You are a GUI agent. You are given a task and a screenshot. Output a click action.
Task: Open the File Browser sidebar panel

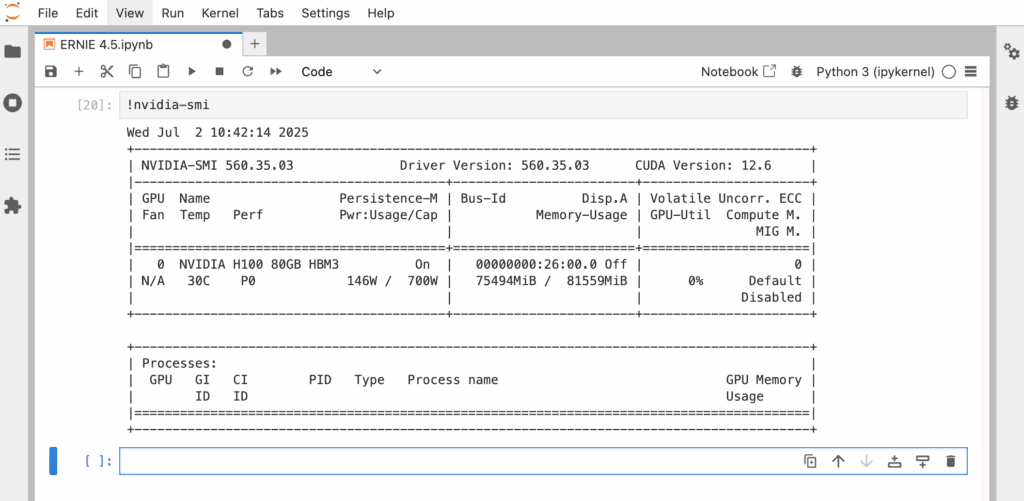point(12,52)
